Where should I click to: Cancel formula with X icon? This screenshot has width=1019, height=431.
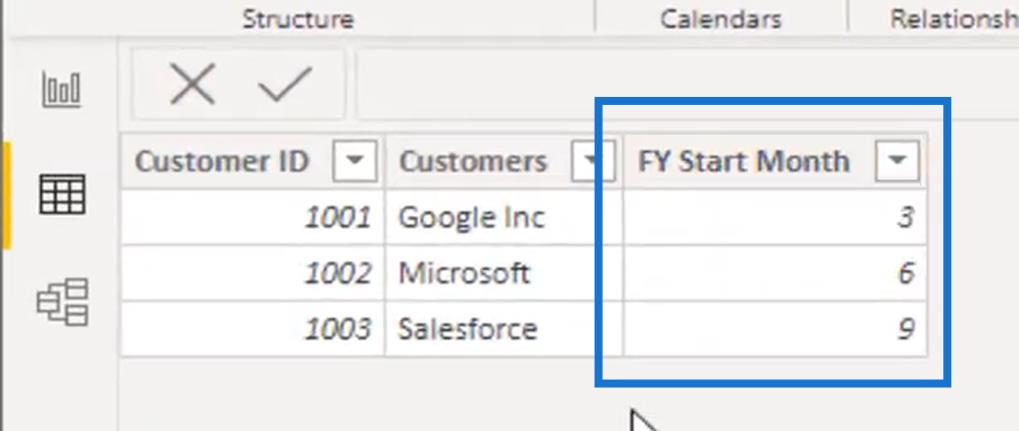(192, 84)
